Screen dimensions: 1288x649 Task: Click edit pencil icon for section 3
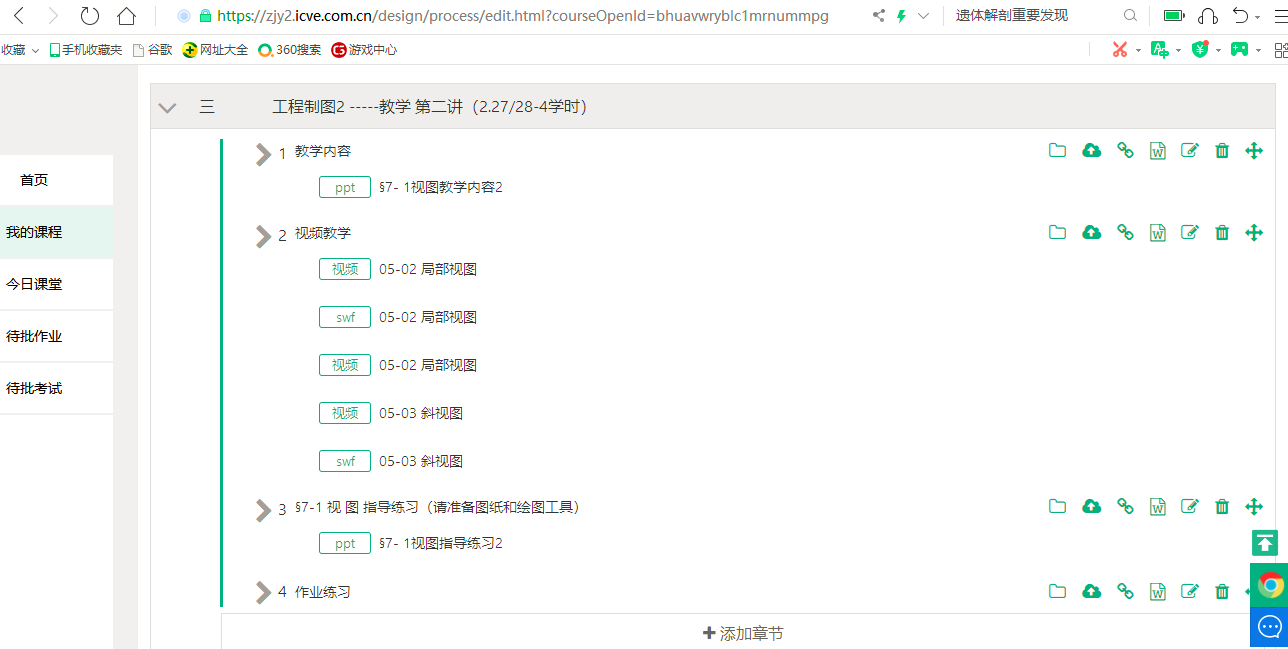pos(1190,507)
